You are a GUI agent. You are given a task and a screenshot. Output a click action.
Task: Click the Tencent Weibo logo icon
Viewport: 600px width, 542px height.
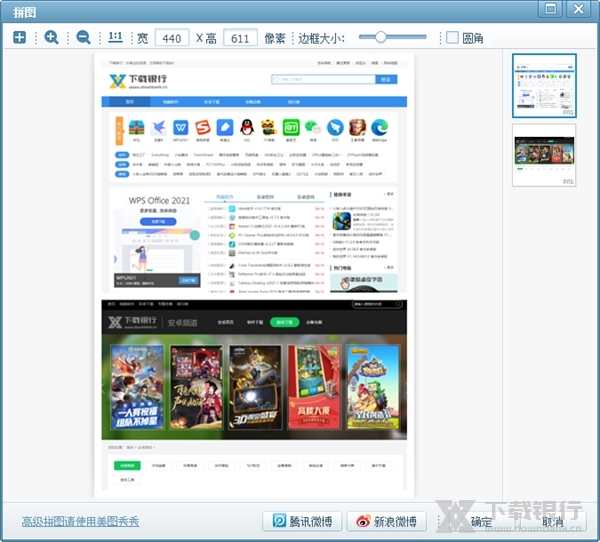279,521
